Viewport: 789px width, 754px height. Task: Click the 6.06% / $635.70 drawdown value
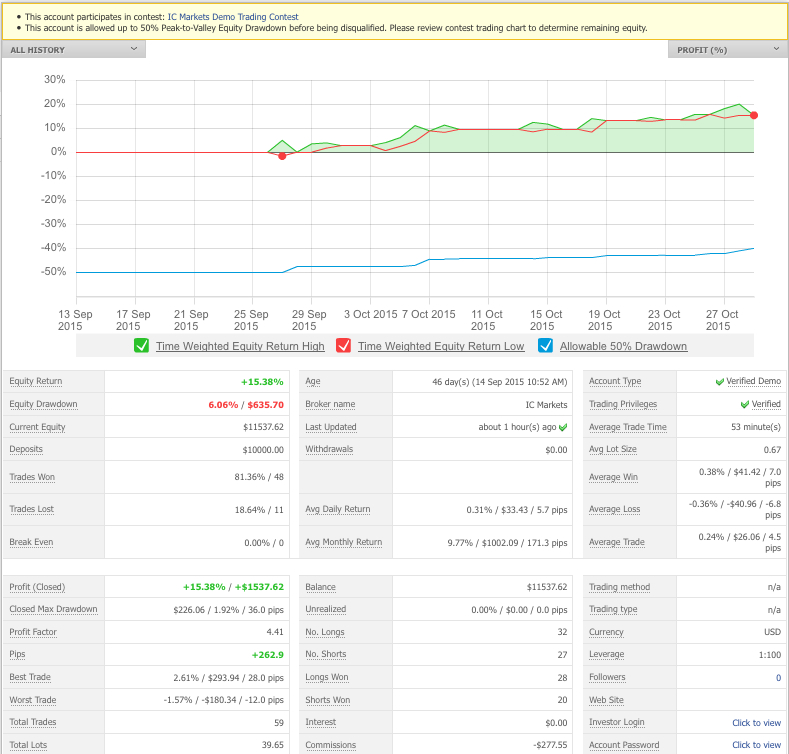point(246,405)
